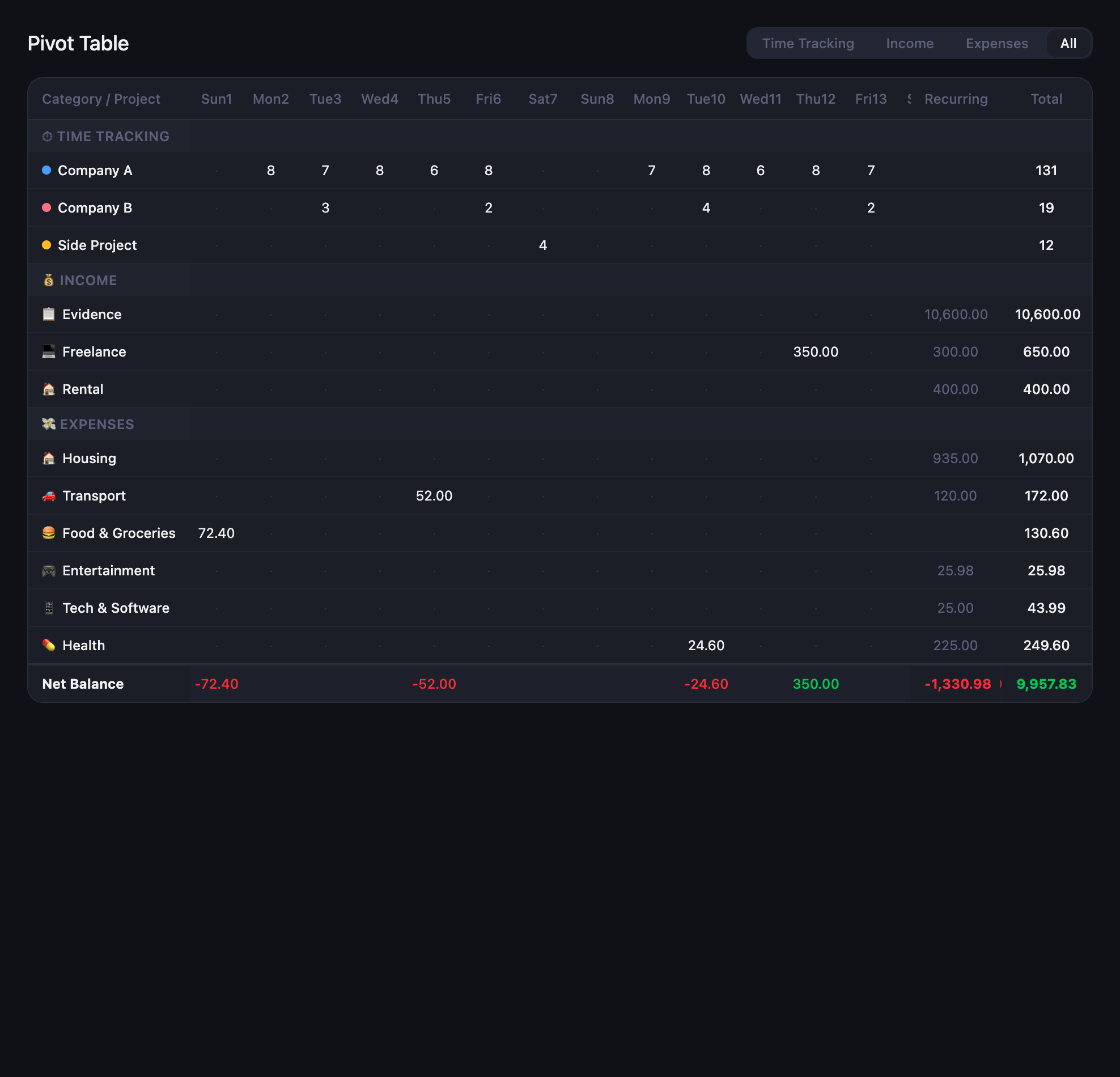Click the Income money bag icon
Viewport: 1120px width, 1077px height.
point(49,280)
